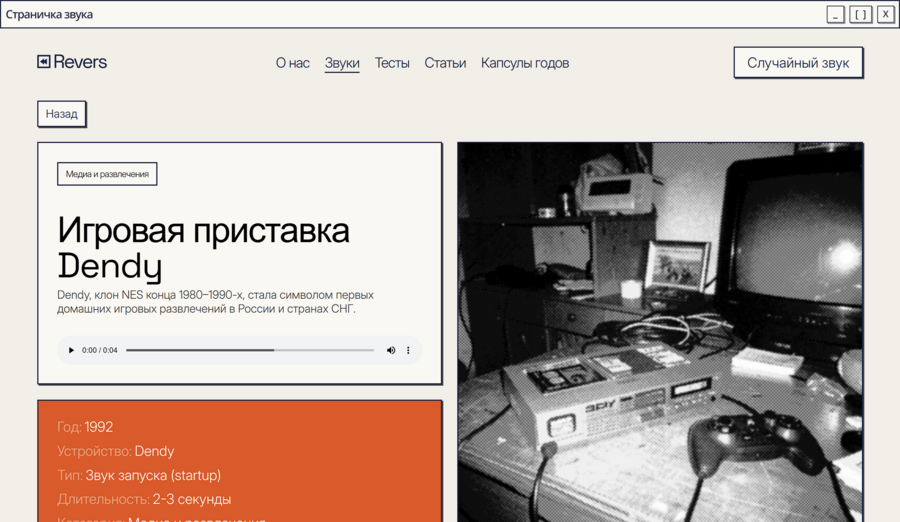Screen dimensions: 900x522
Task: Click the Revers rewind logo icon
Action: [x=44, y=61]
